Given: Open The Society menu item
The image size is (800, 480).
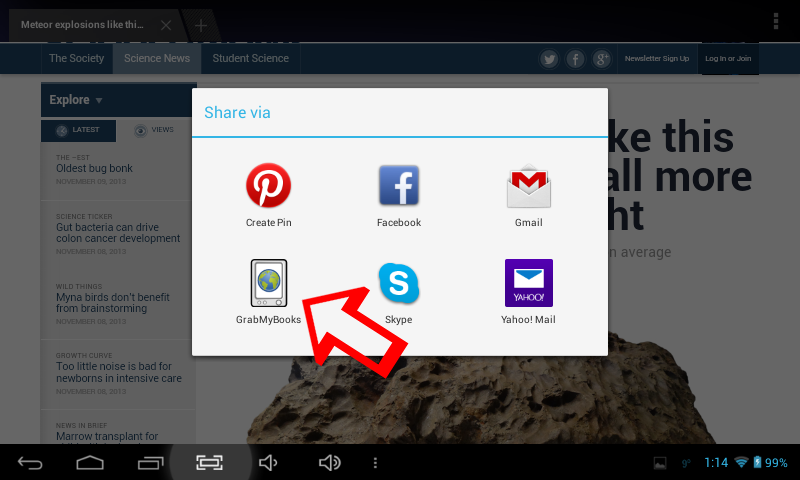Looking at the screenshot, I should (77, 58).
